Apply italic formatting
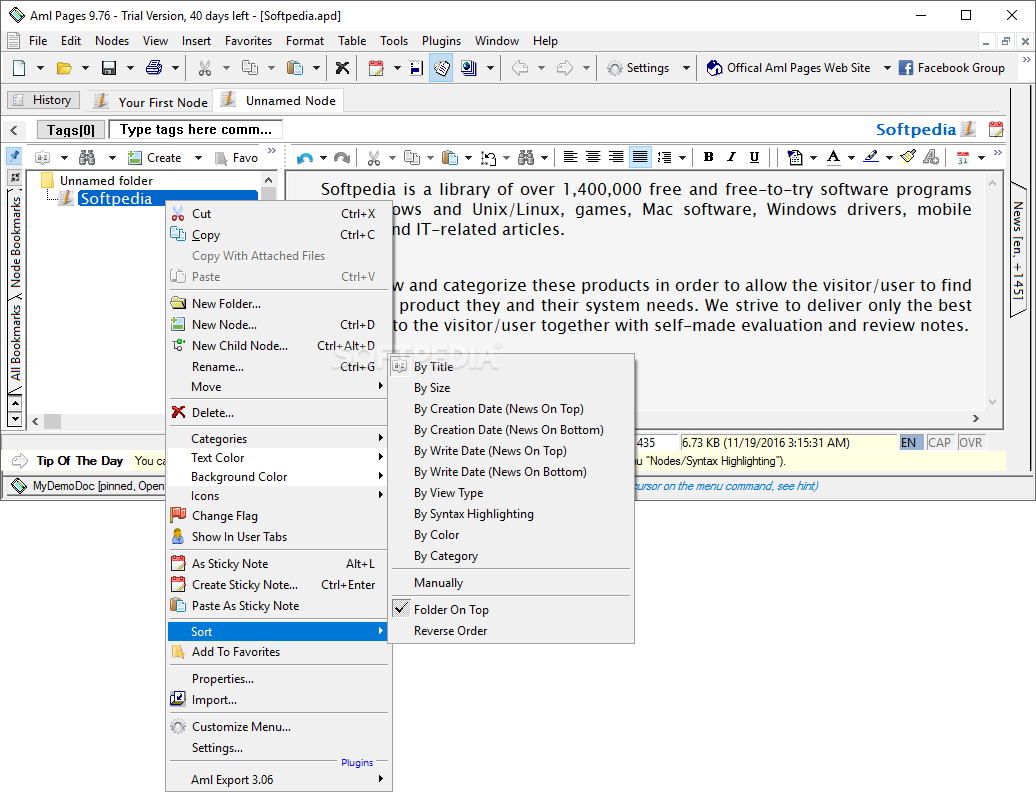 click(x=731, y=157)
